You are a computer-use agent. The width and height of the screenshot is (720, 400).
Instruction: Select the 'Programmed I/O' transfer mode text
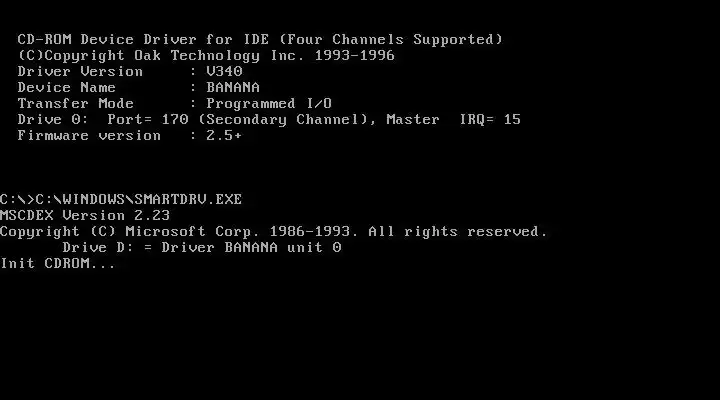[269, 104]
